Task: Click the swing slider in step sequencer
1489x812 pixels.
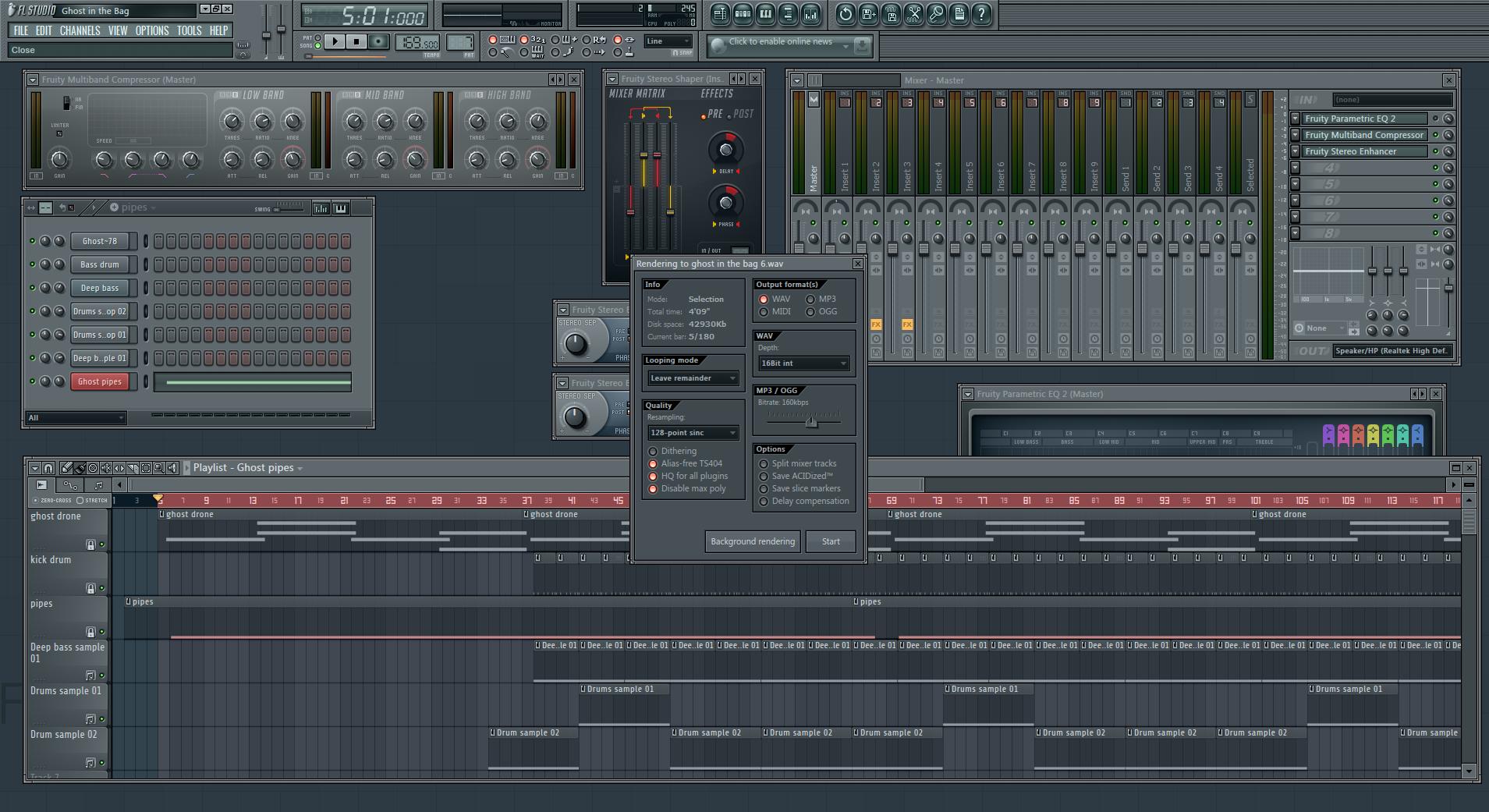Action: click(289, 208)
